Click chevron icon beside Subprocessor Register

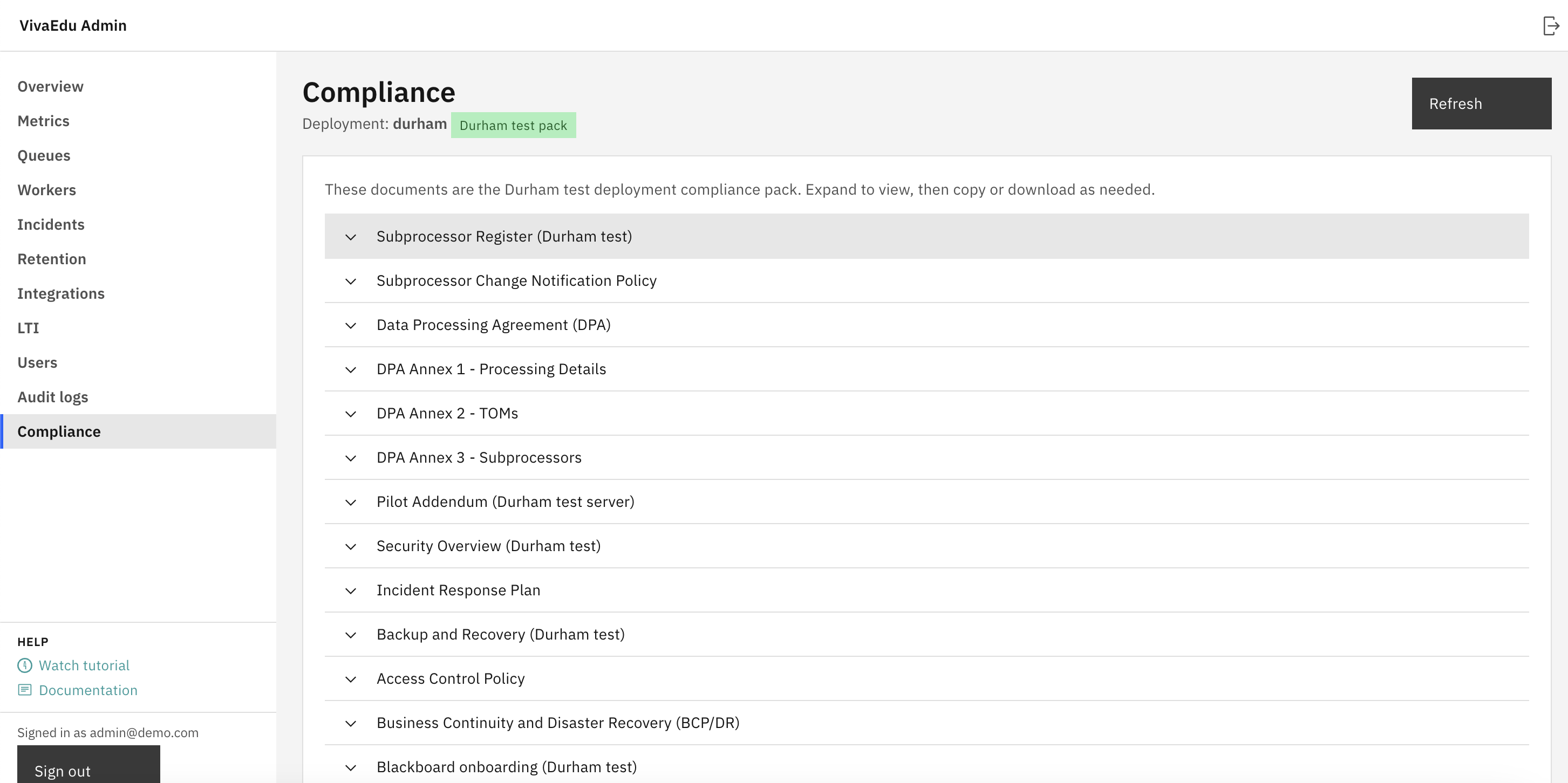[x=351, y=237]
